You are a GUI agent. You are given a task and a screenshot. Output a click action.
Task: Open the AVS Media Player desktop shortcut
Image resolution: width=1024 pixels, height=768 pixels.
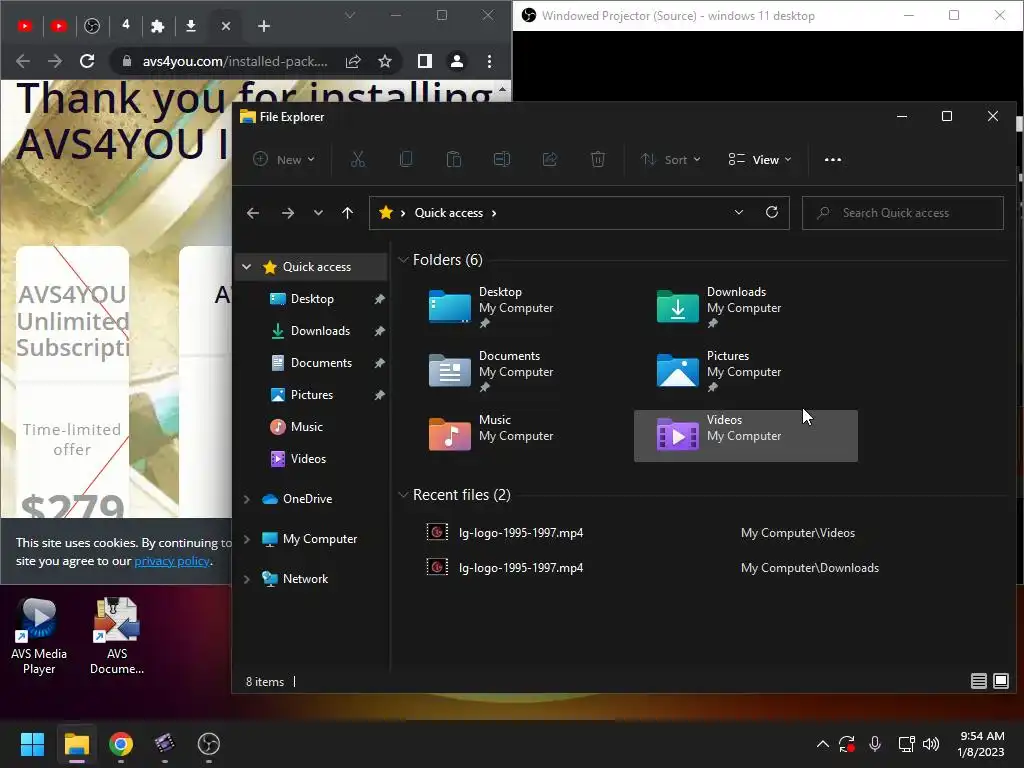click(39, 636)
